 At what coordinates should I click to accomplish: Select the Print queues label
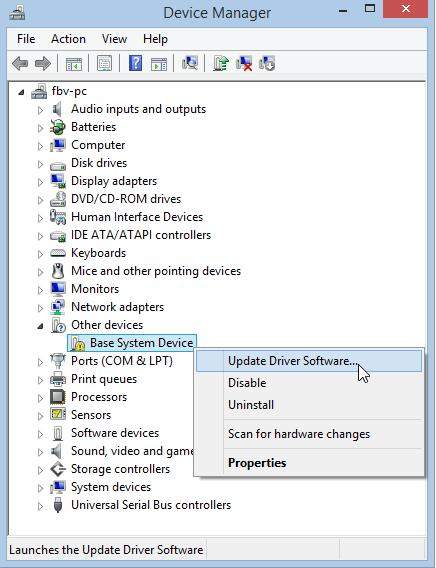click(x=104, y=379)
